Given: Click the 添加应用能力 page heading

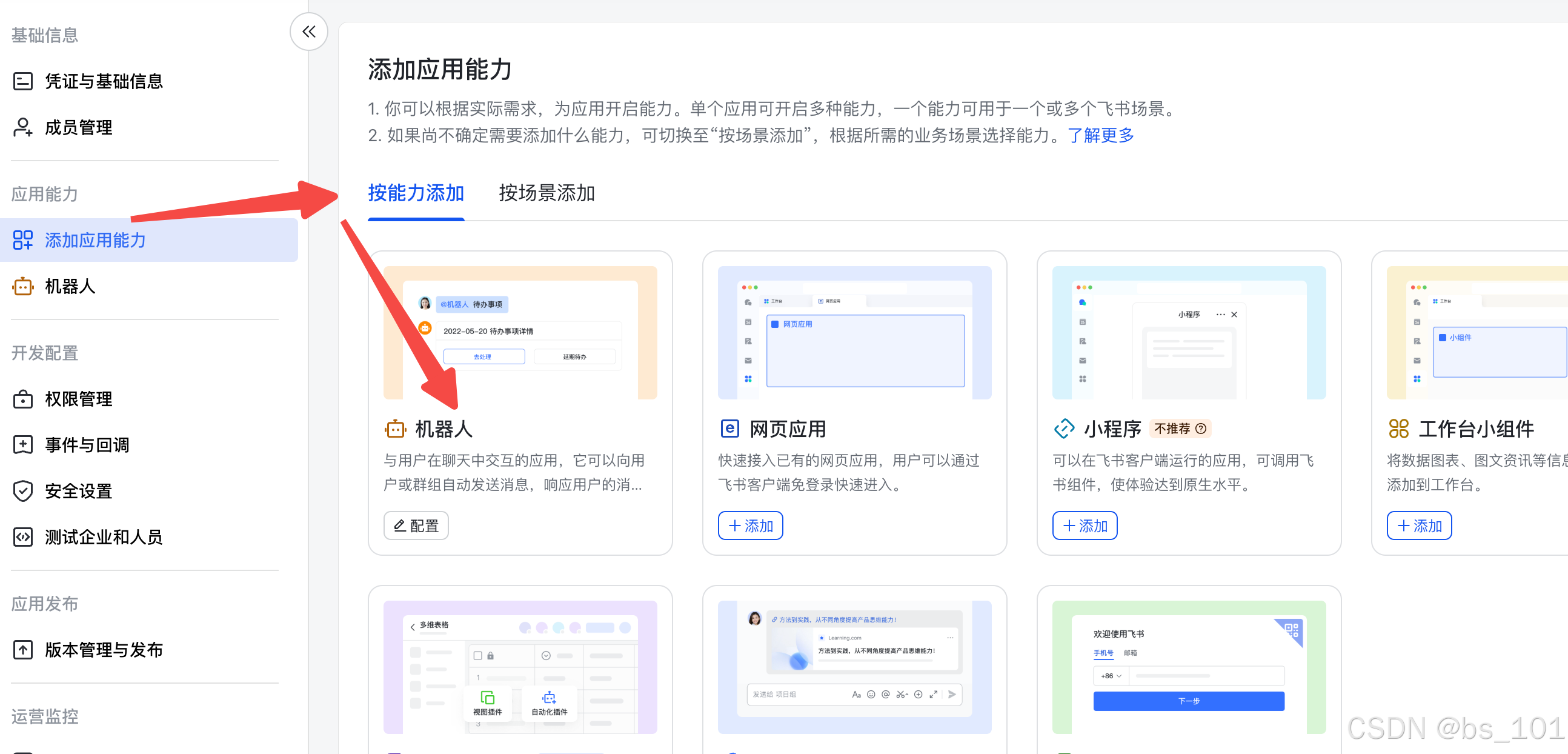Looking at the screenshot, I should (x=439, y=69).
